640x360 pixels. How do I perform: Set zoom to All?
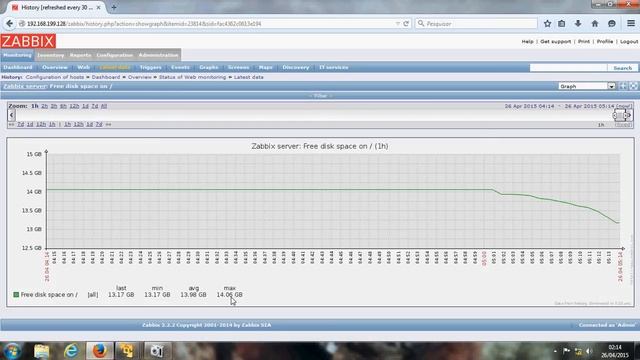(104, 106)
